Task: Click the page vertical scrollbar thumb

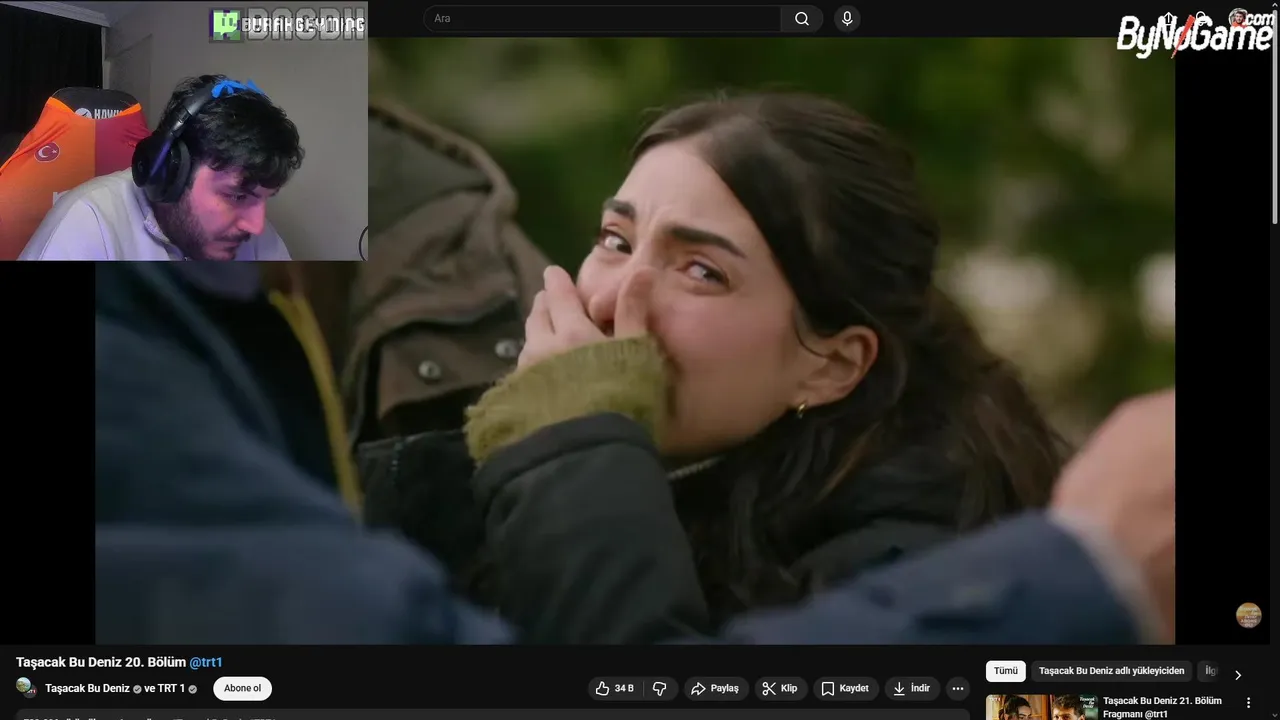Action: (x=1274, y=115)
